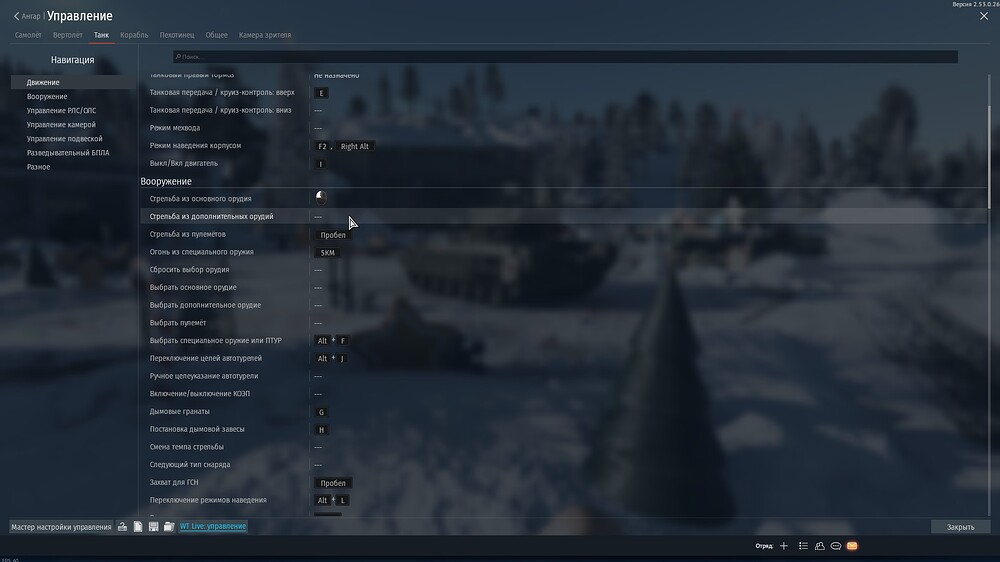The width and height of the screenshot is (1000, 562).
Task: Click the vertical scrollbar of the controls list
Action: tap(989, 156)
